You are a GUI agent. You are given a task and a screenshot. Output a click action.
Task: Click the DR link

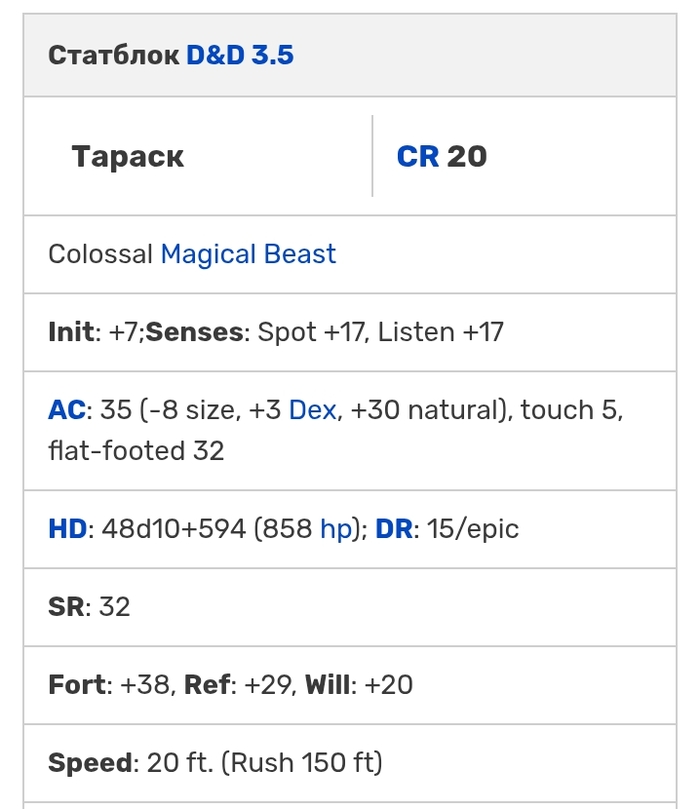coord(394,529)
